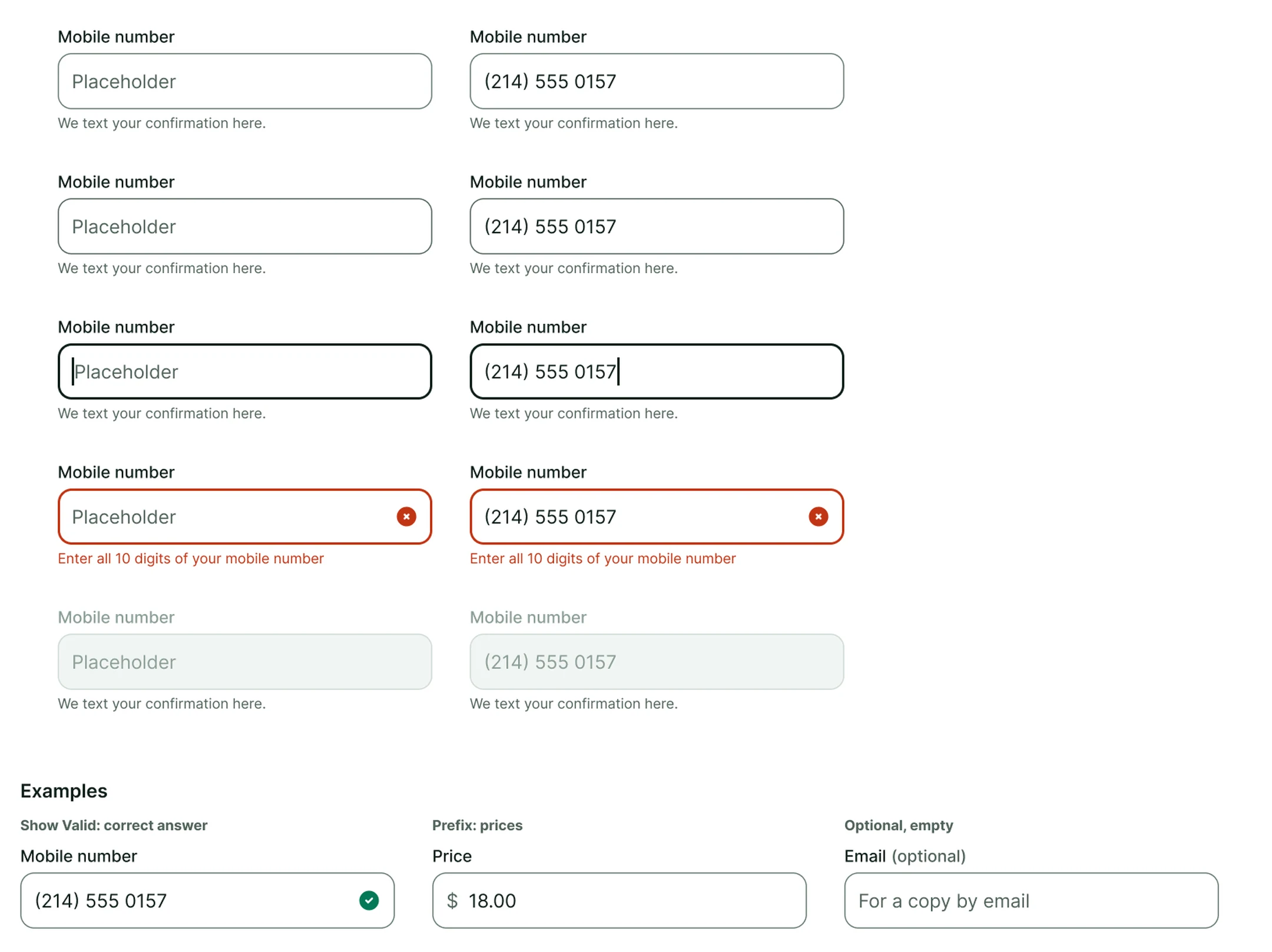Click the 'Mobile number' label above the red-bordered Placeholder field
The width and height of the screenshot is (1272, 952).
[x=116, y=472]
